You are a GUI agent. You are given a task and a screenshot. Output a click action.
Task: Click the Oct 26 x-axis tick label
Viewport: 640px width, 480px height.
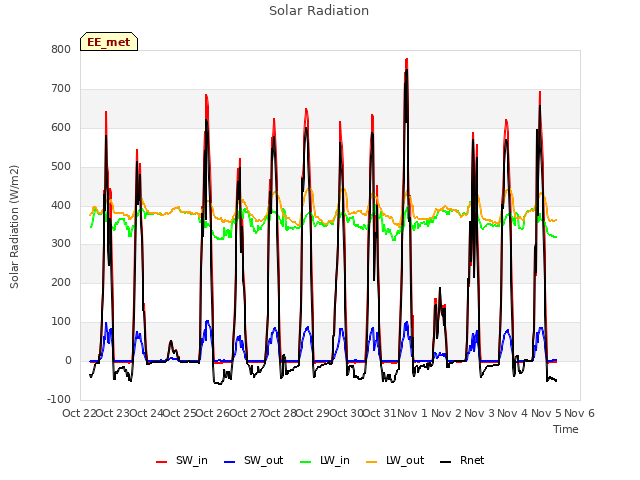213,413
